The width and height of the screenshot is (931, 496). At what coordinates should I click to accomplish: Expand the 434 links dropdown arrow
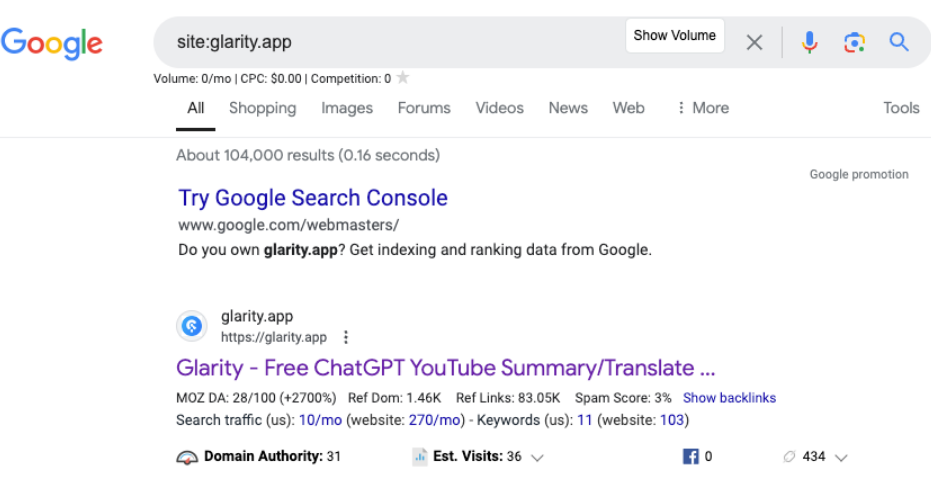coord(841,458)
